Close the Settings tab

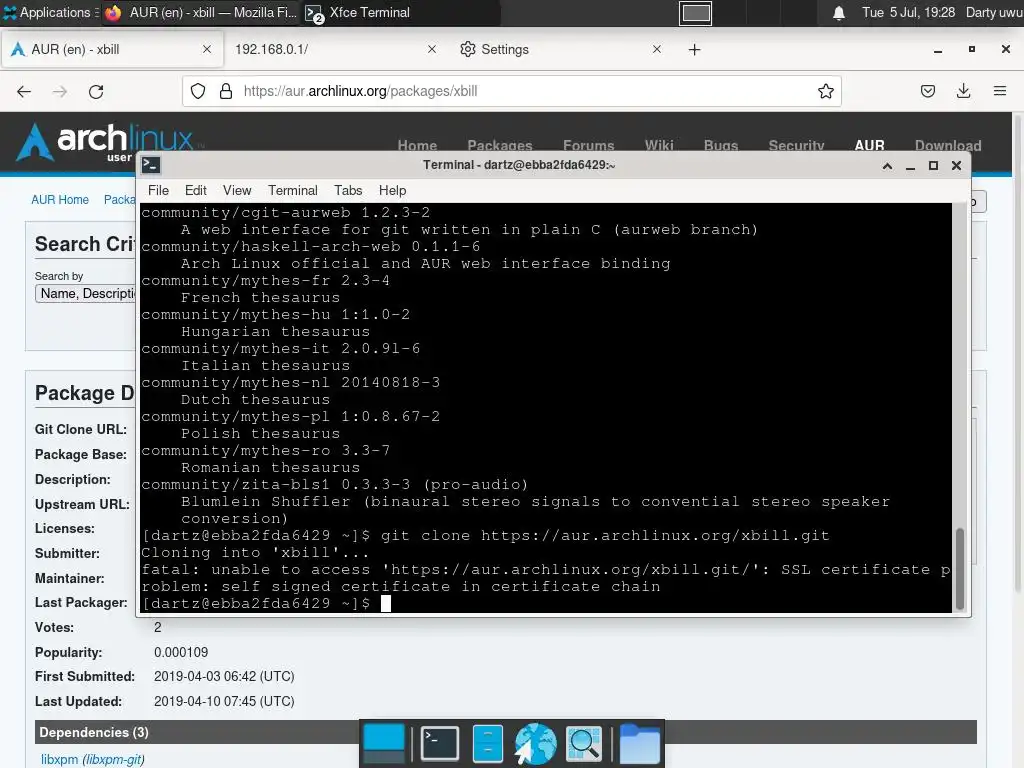click(656, 49)
